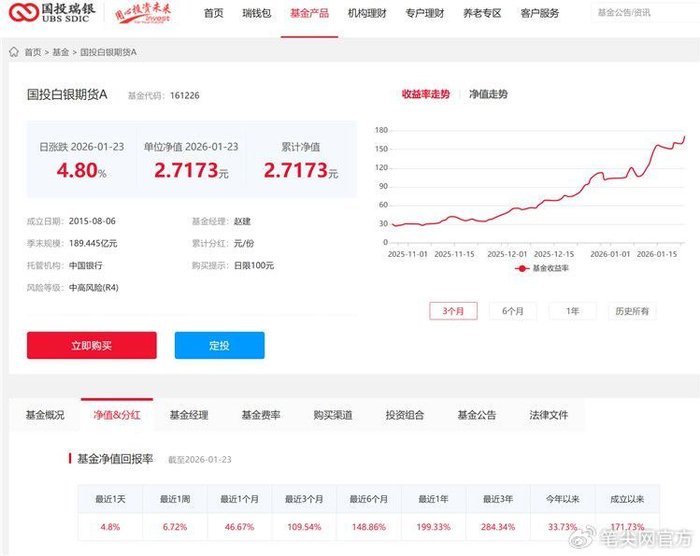The image size is (700, 556).
Task: Switch chart to 收益率走势
Action: tap(425, 94)
